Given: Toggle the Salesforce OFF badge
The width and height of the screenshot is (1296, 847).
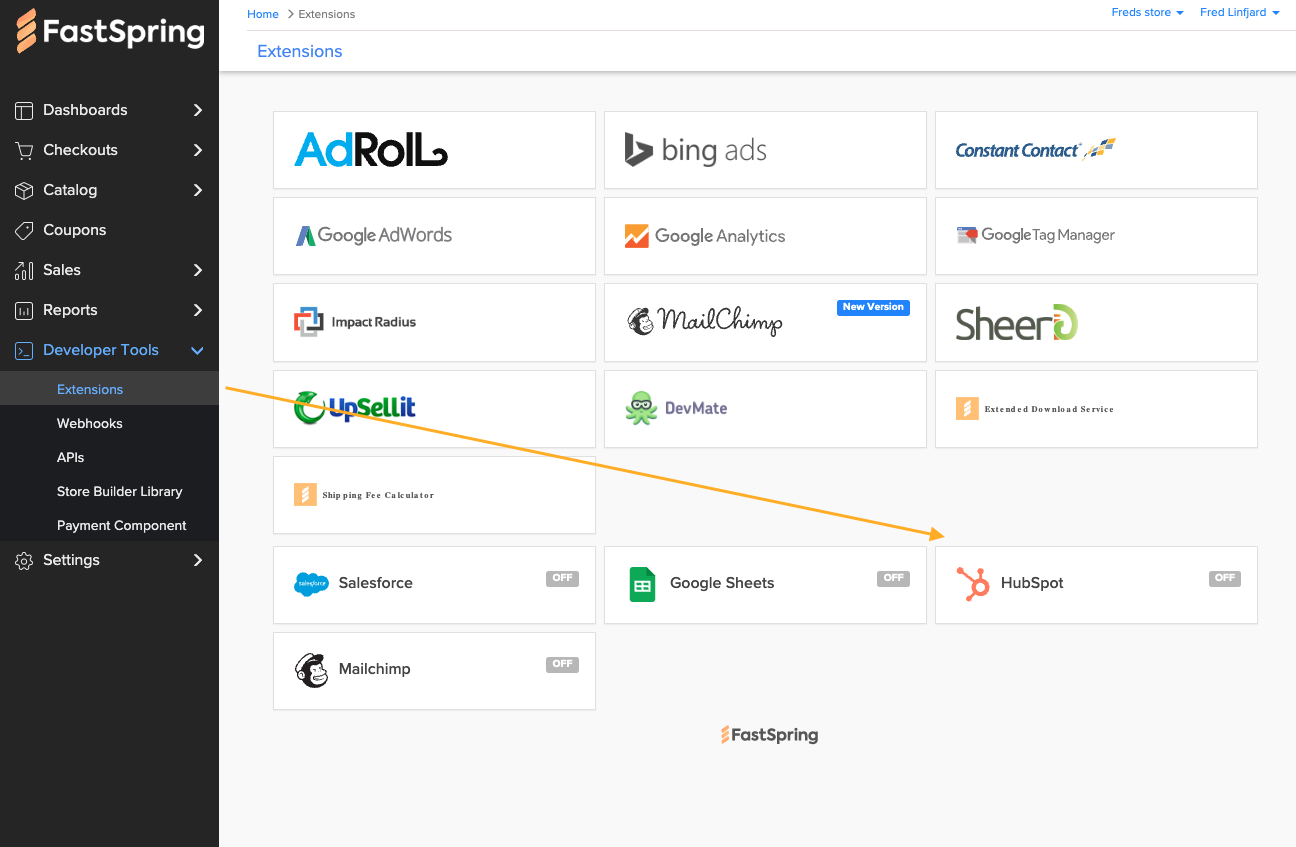Looking at the screenshot, I should point(562,578).
